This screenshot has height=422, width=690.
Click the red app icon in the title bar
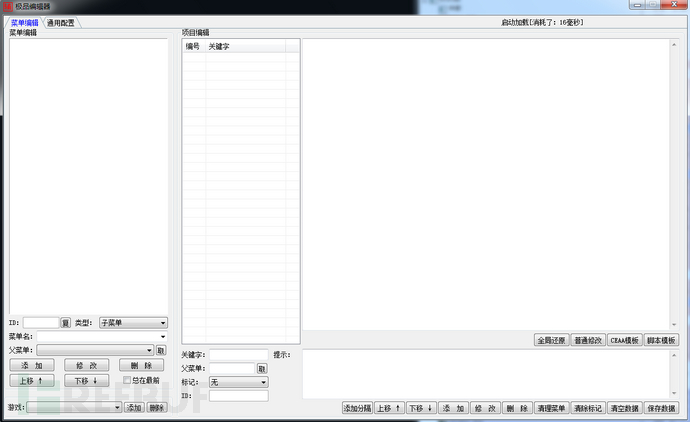coord(7,7)
